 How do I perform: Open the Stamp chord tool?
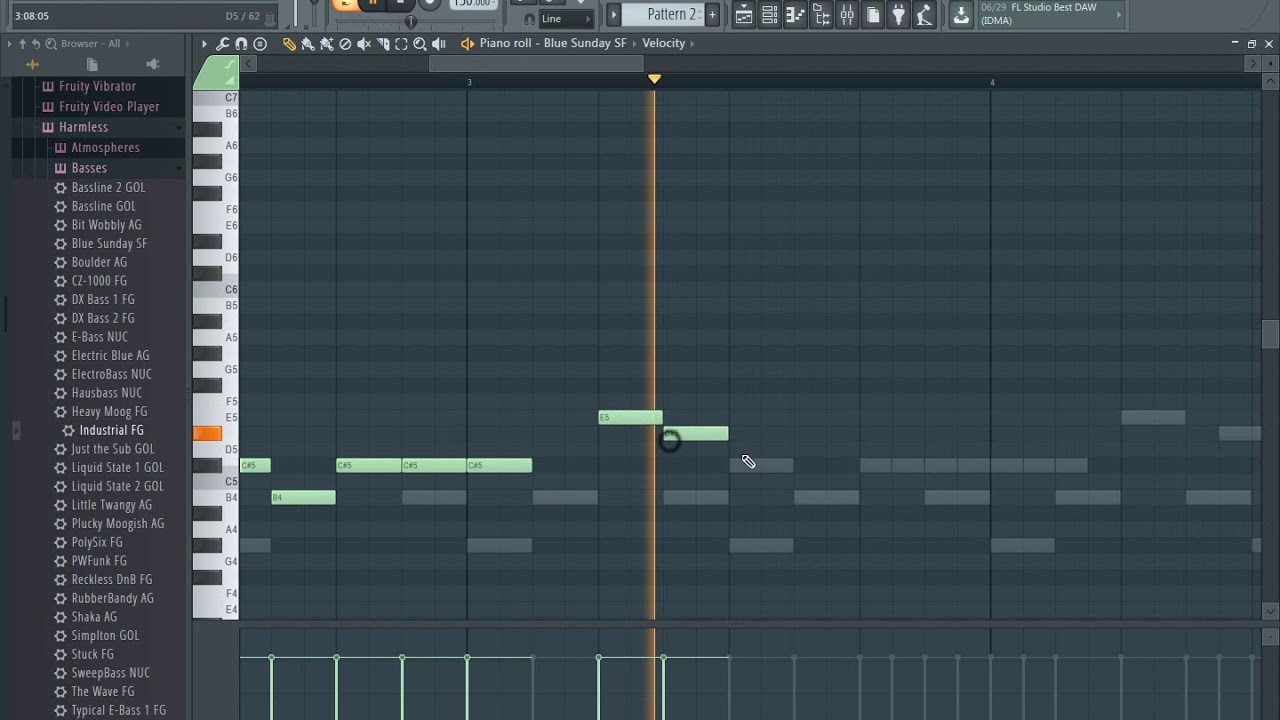[x=260, y=44]
